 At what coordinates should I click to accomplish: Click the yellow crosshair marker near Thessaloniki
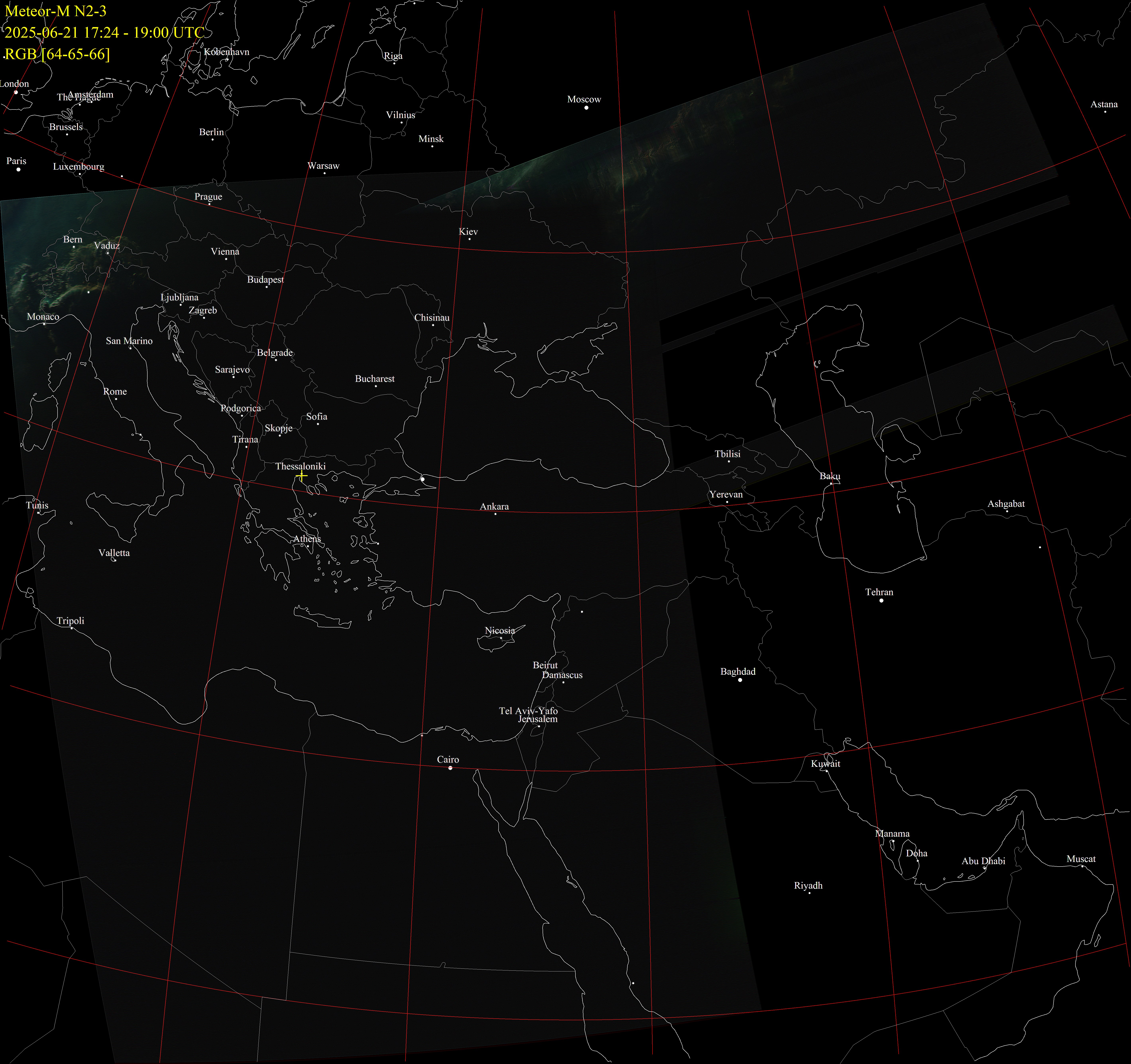(301, 475)
